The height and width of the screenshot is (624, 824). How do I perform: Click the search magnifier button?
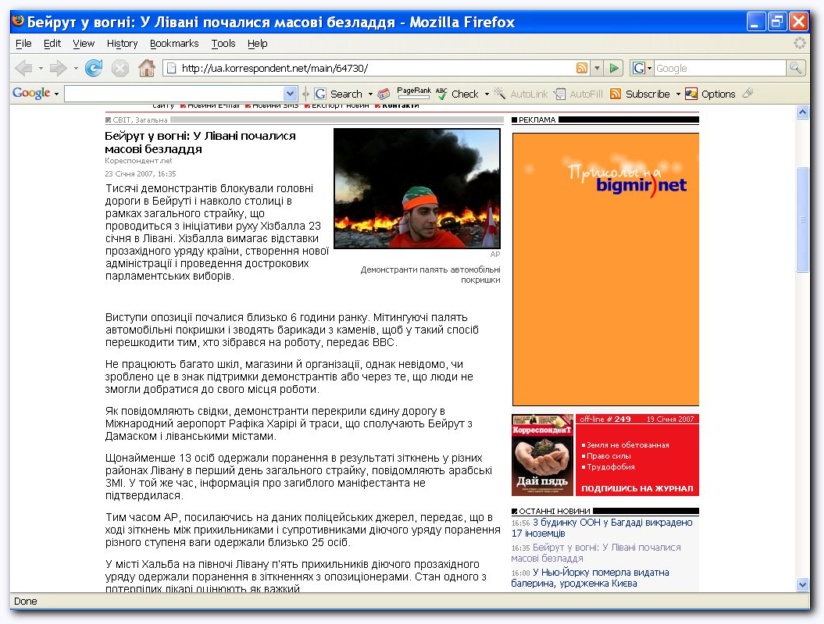(x=795, y=68)
